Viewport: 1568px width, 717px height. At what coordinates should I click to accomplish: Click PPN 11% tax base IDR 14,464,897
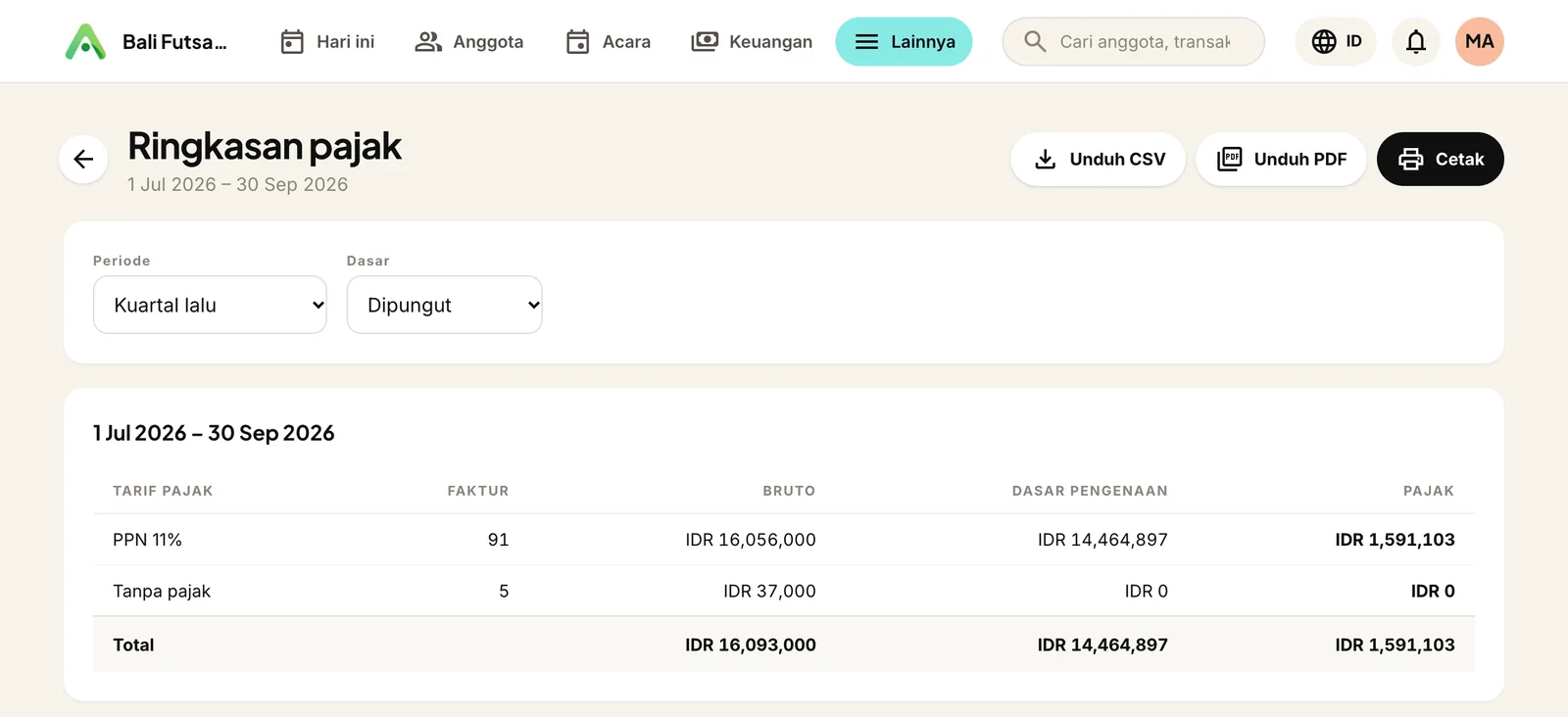(1102, 540)
